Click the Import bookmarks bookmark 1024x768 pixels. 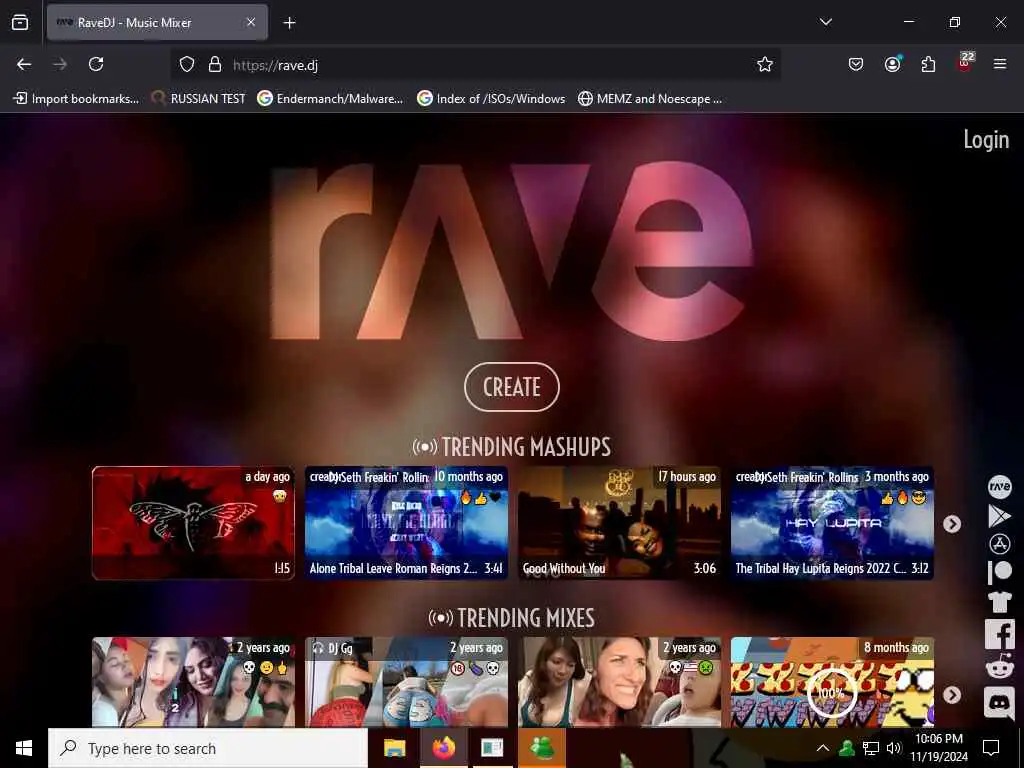(76, 99)
